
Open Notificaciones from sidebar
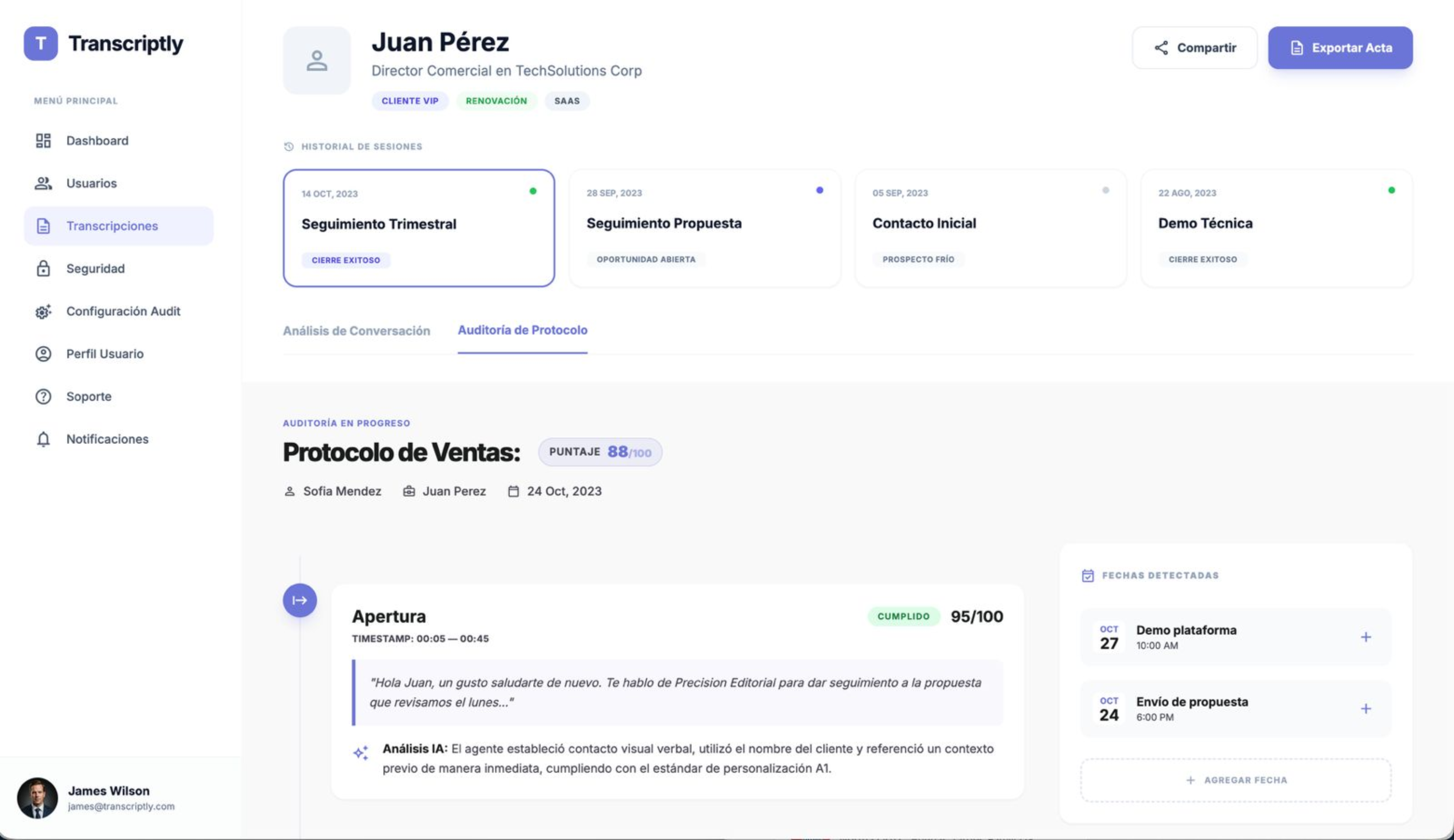tap(118, 440)
